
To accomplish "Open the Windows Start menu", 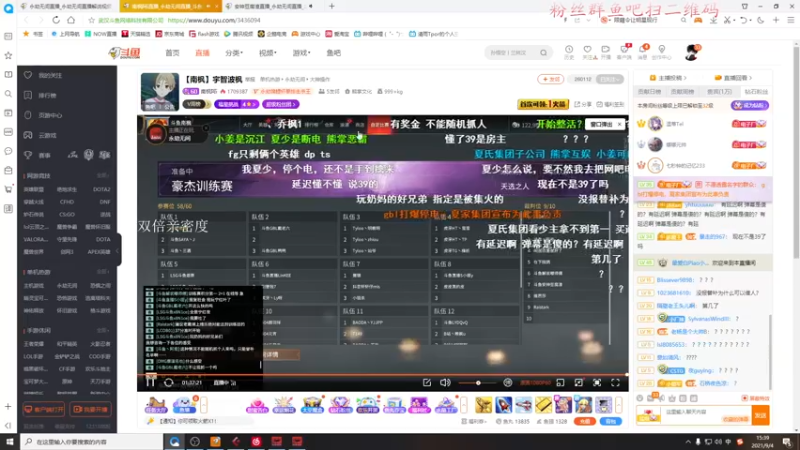I will (10, 441).
